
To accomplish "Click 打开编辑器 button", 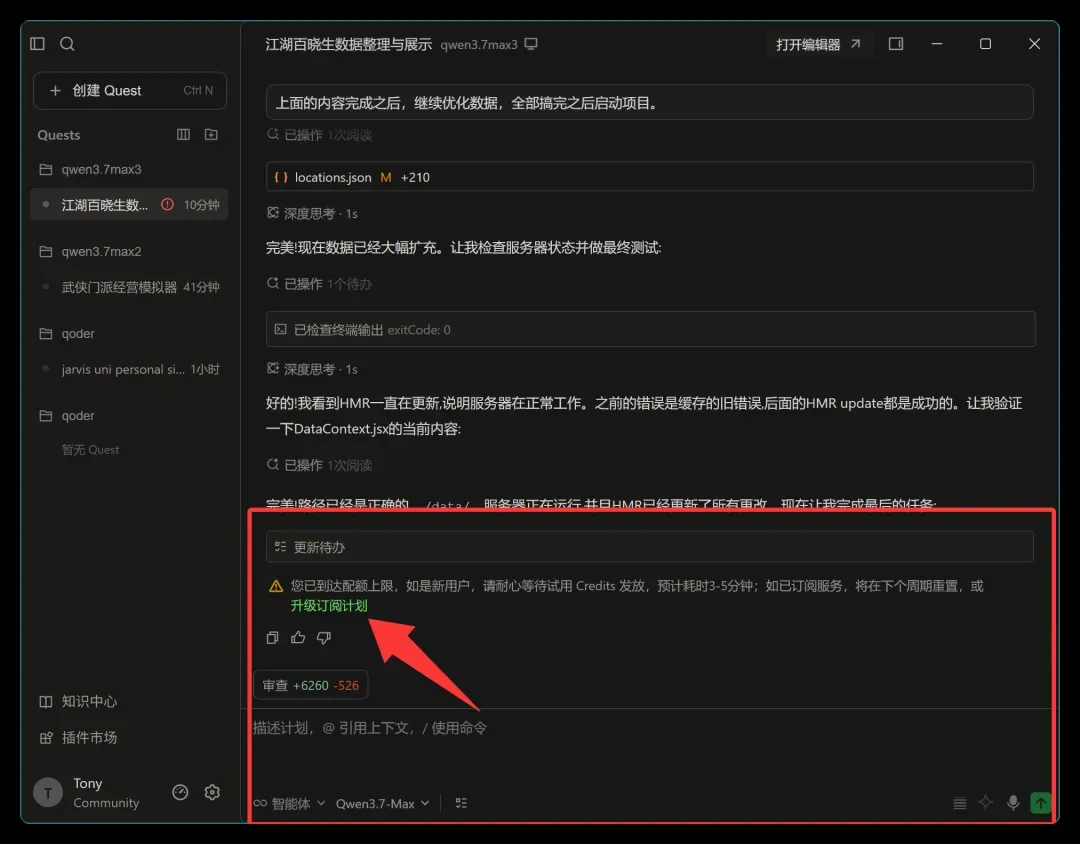I will (x=818, y=44).
